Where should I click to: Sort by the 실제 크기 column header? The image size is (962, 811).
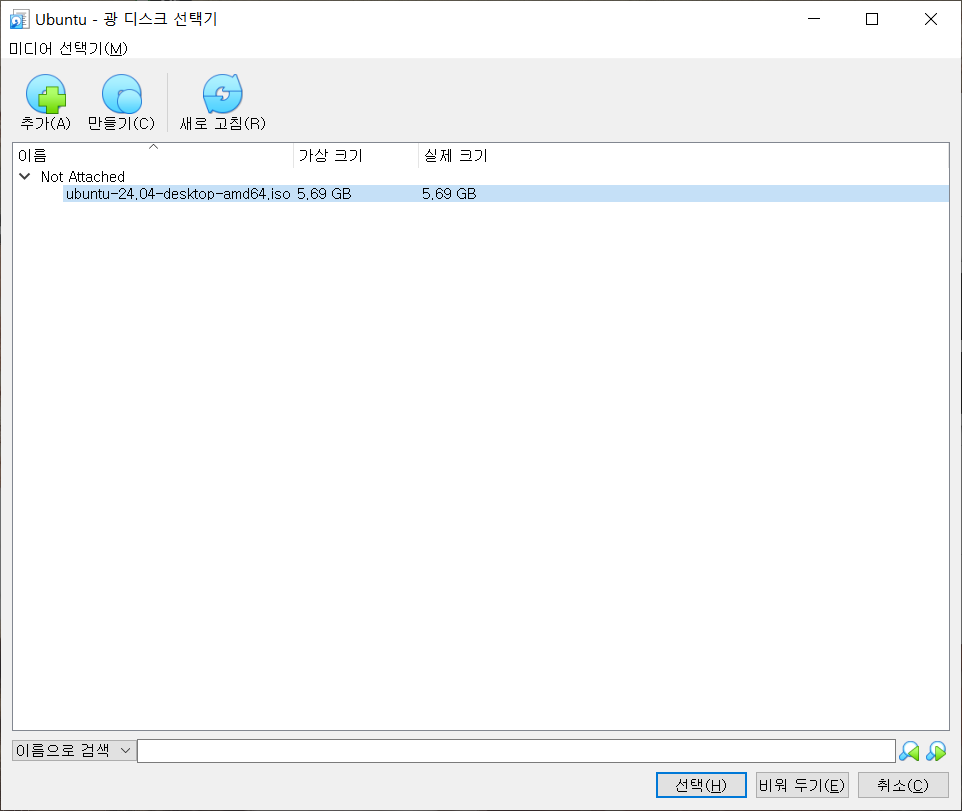coord(455,156)
